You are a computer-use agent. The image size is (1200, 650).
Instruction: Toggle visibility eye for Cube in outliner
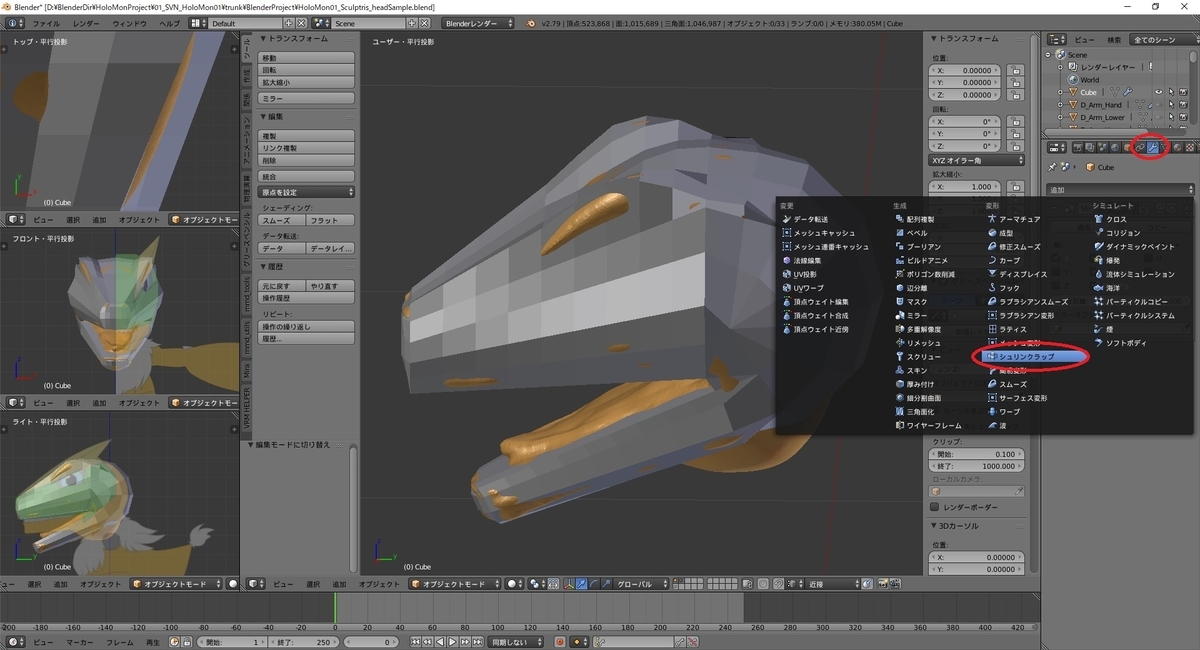[1160, 92]
